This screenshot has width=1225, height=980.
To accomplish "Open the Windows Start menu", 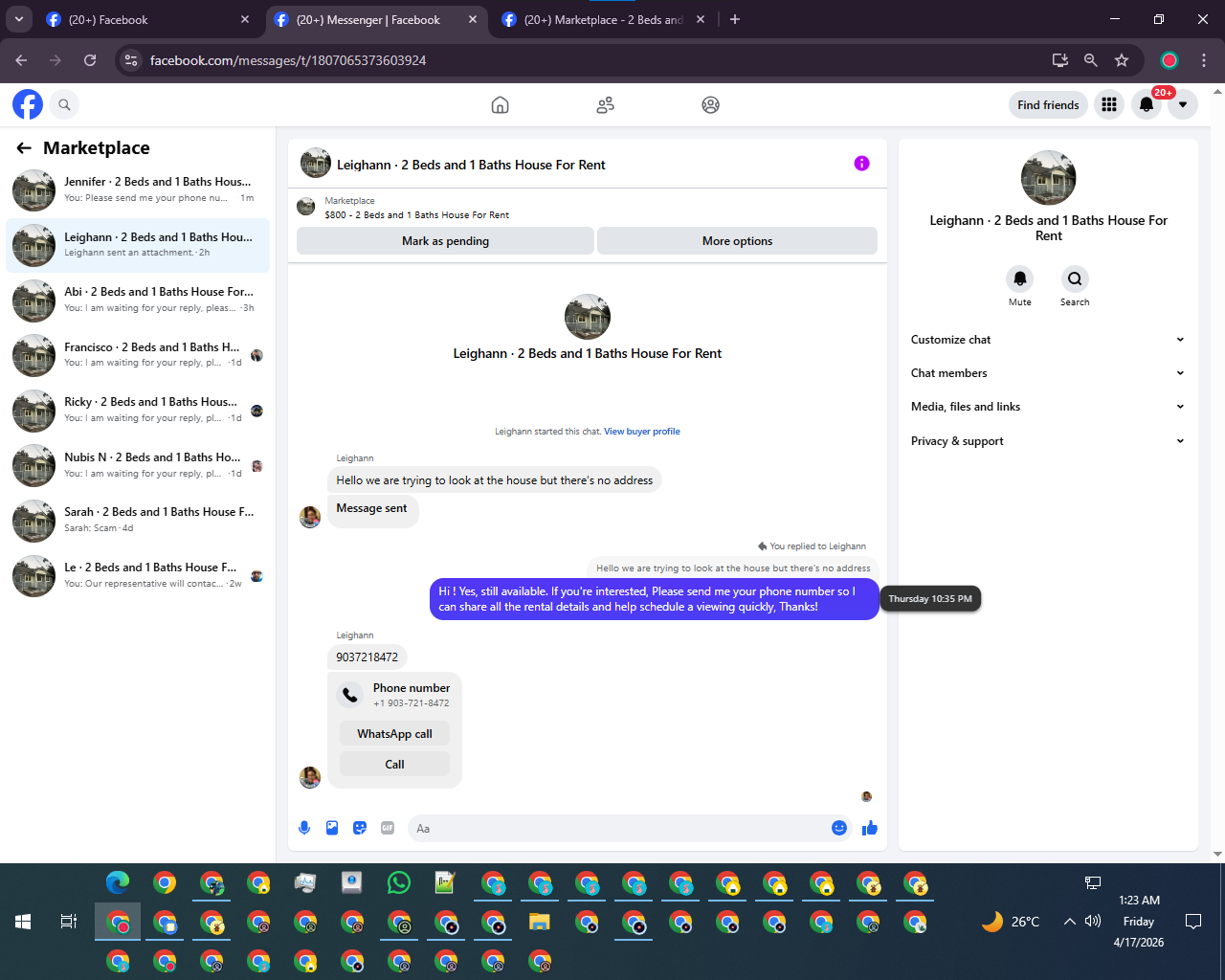I will pos(23,922).
